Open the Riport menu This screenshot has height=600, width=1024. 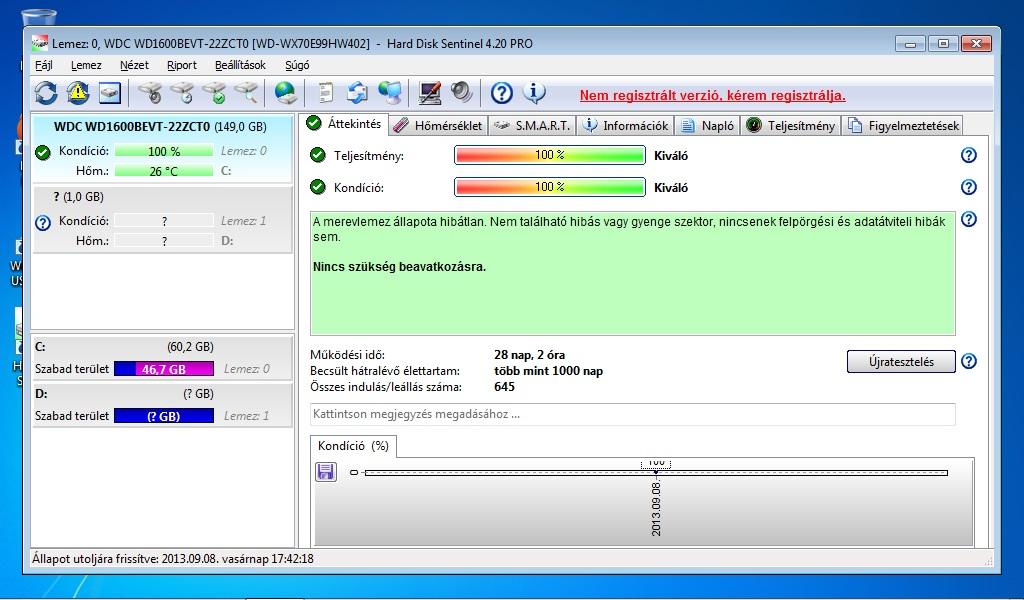coord(182,65)
